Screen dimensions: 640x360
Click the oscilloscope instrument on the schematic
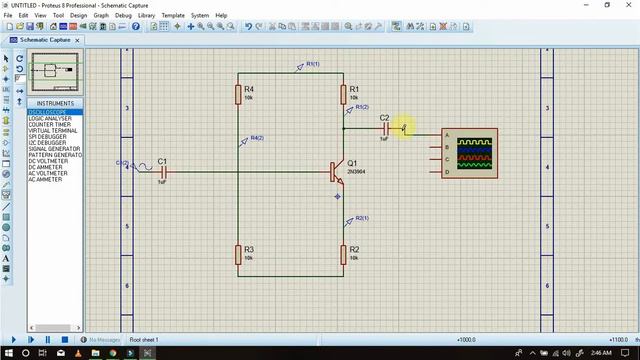pos(469,153)
